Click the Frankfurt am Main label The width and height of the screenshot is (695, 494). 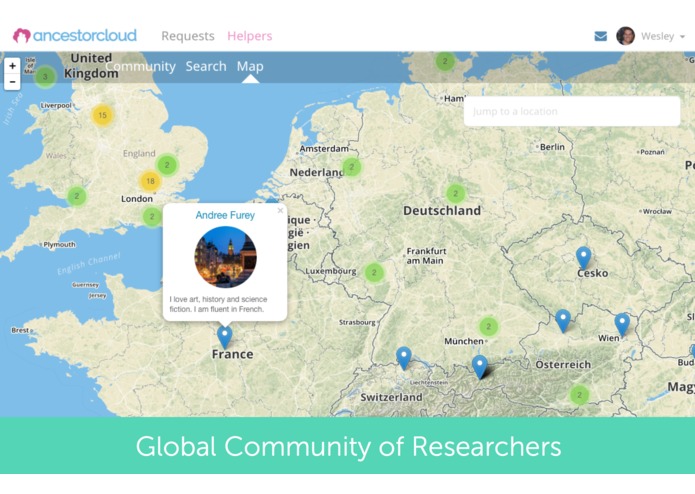point(426,256)
